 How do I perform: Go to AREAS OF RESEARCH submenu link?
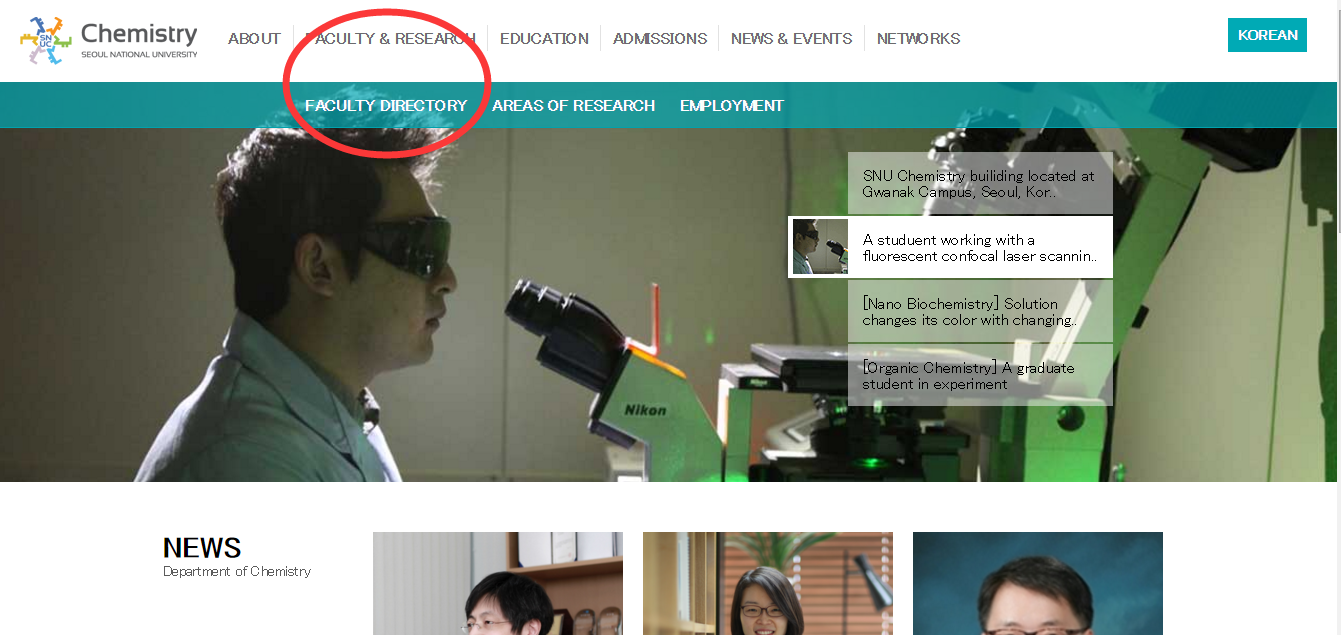[x=573, y=106]
